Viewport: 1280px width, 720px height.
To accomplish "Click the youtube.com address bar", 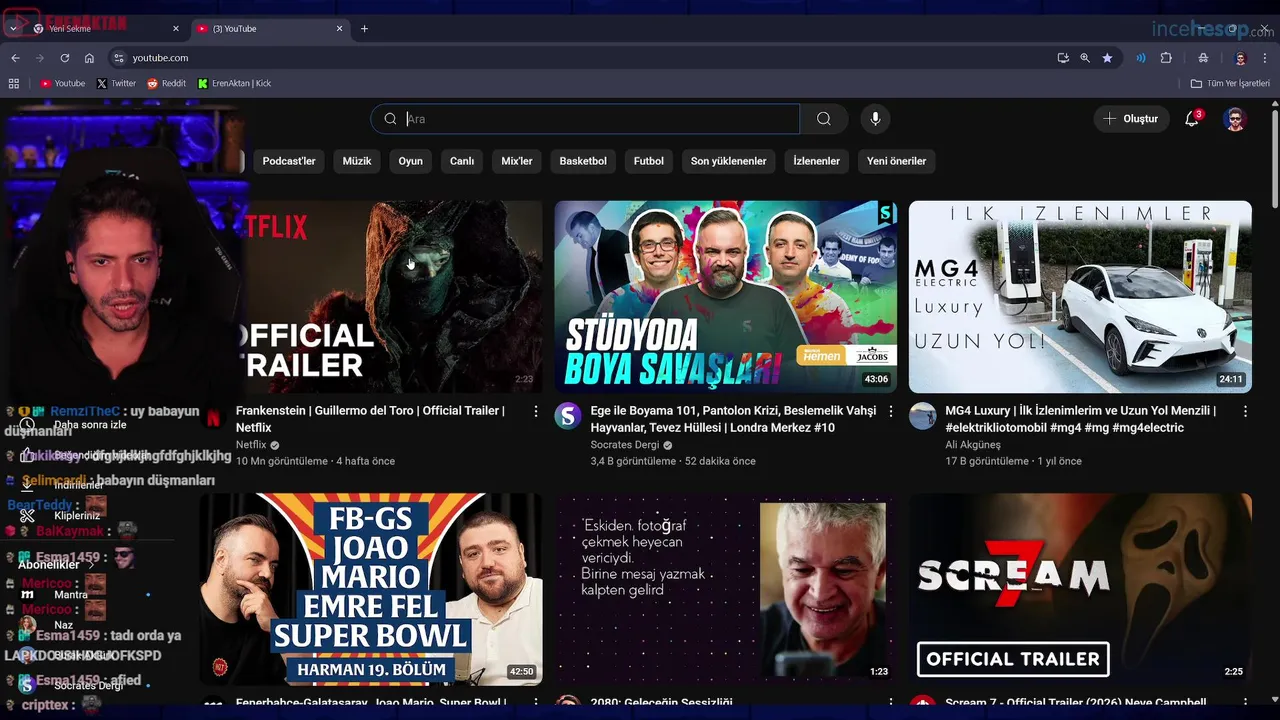I will (580, 58).
